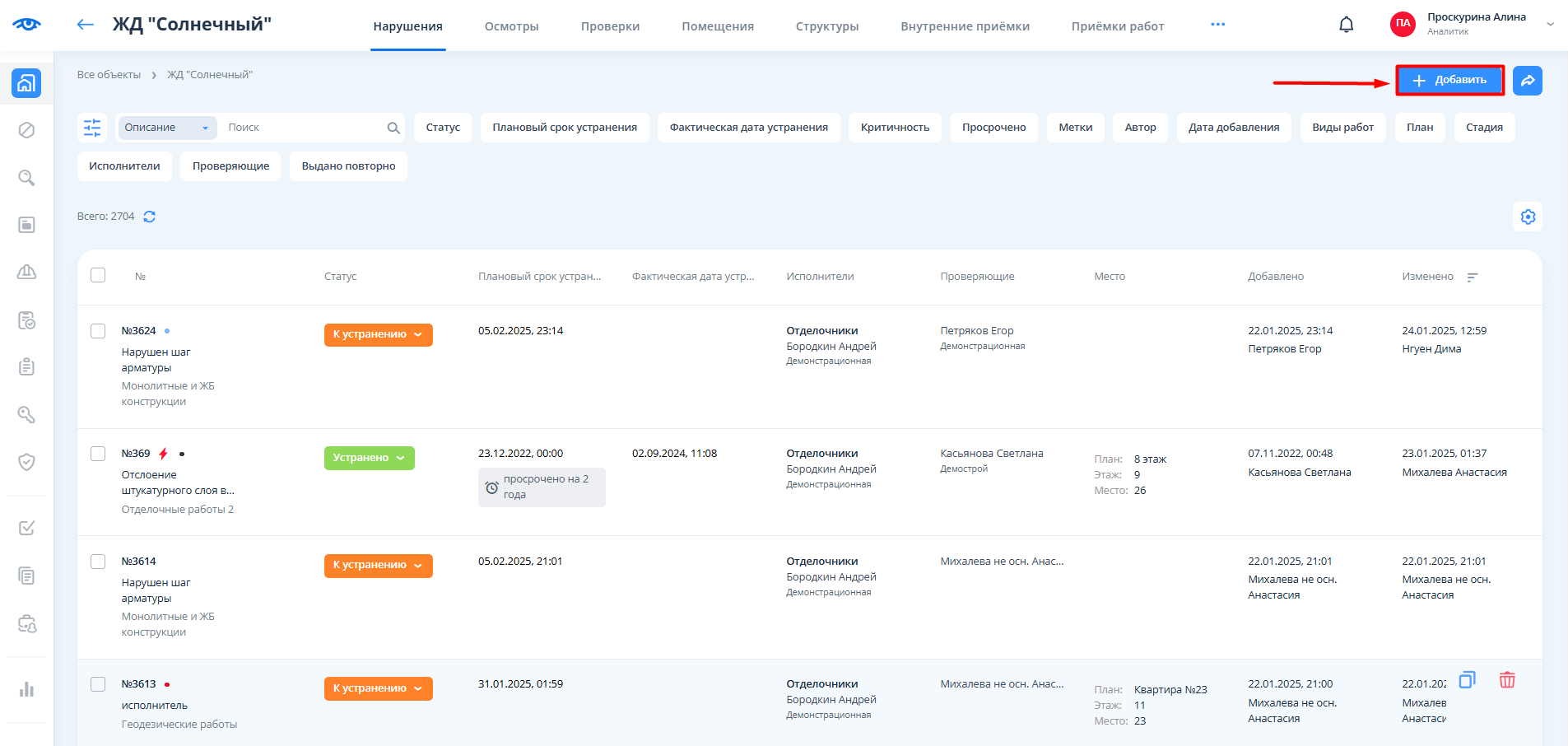Select the checkbox for violation №369
Screen dimensions: 1568x746
pos(98,454)
